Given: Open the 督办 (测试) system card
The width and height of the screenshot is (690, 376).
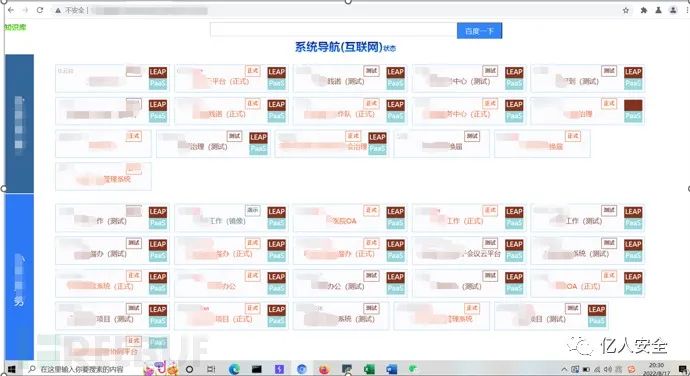Looking at the screenshot, I should (x=113, y=251).
